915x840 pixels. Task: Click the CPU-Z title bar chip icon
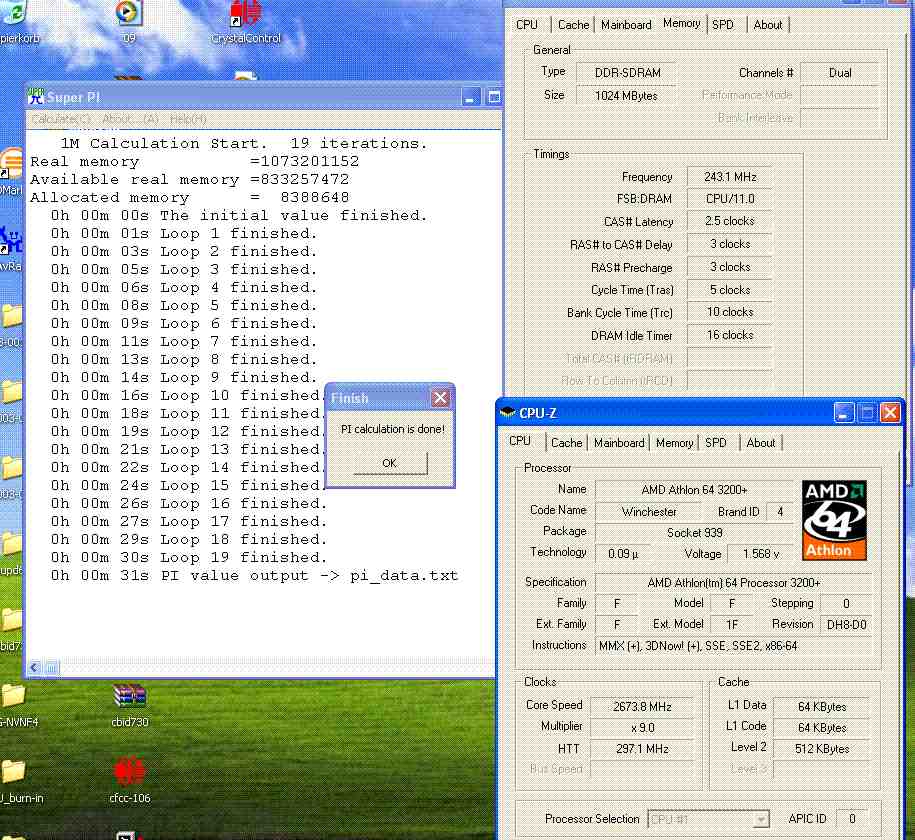508,413
